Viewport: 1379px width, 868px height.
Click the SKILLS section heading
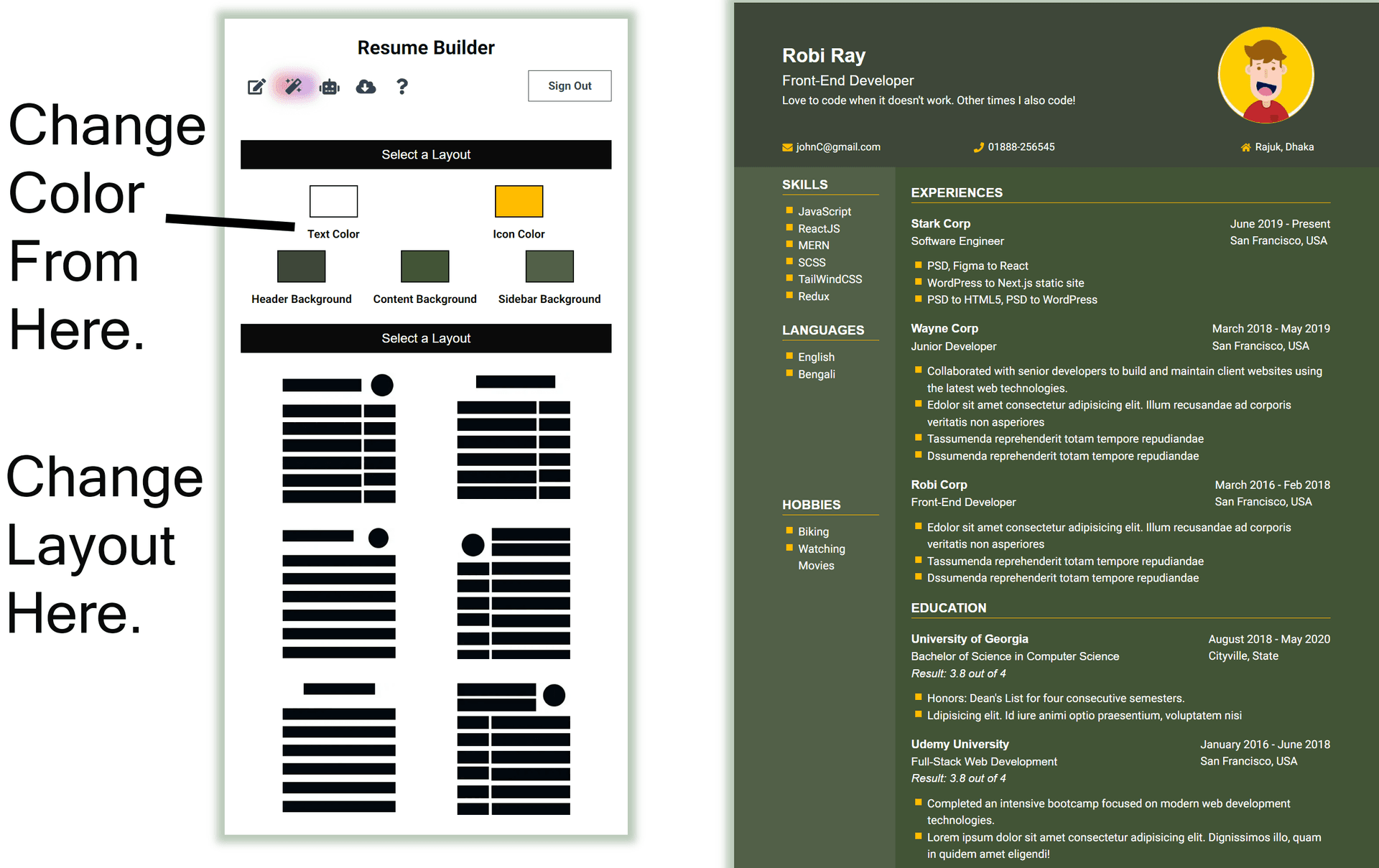[804, 185]
